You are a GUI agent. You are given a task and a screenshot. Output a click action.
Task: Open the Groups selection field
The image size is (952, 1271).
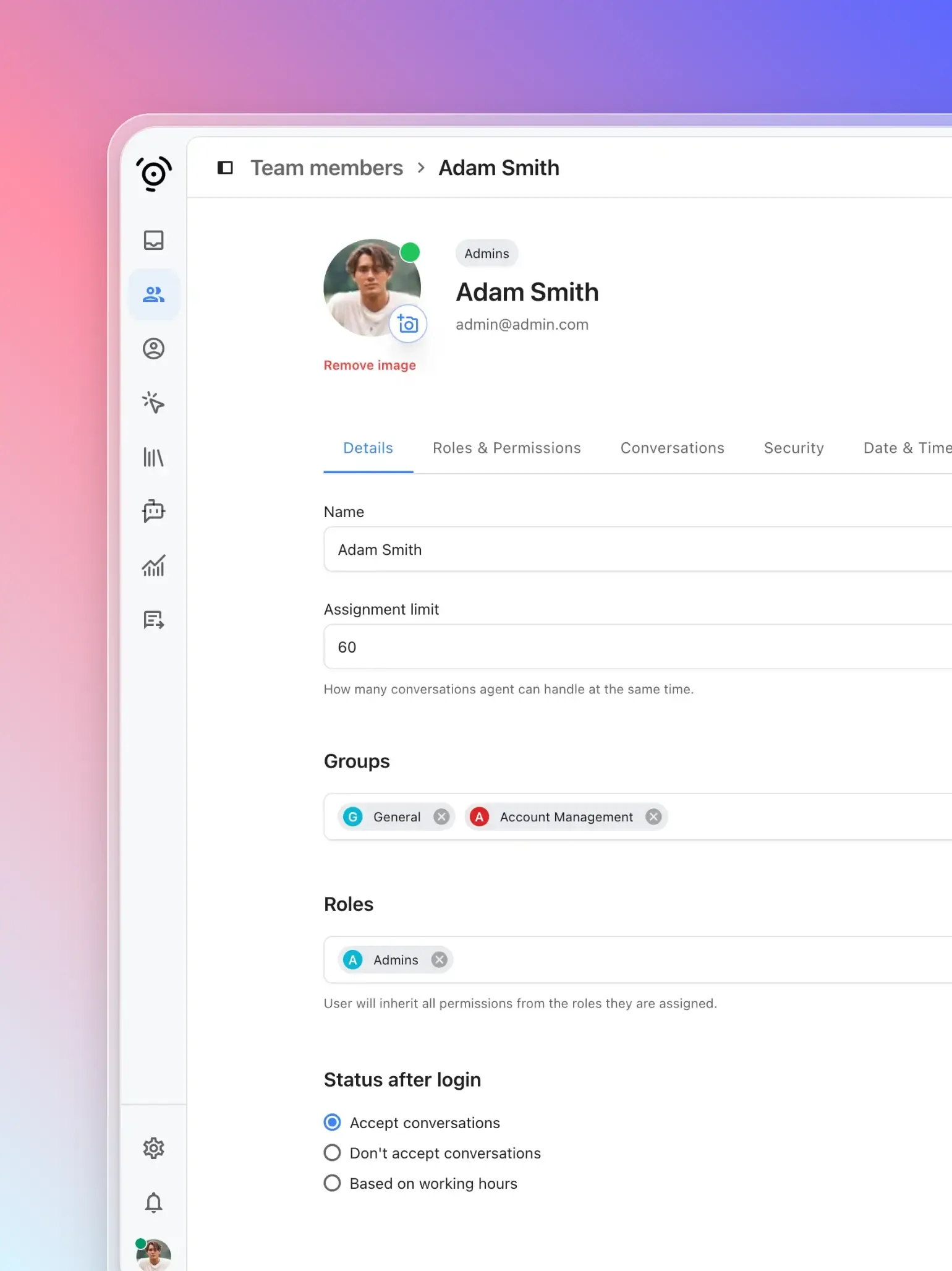pos(638,817)
